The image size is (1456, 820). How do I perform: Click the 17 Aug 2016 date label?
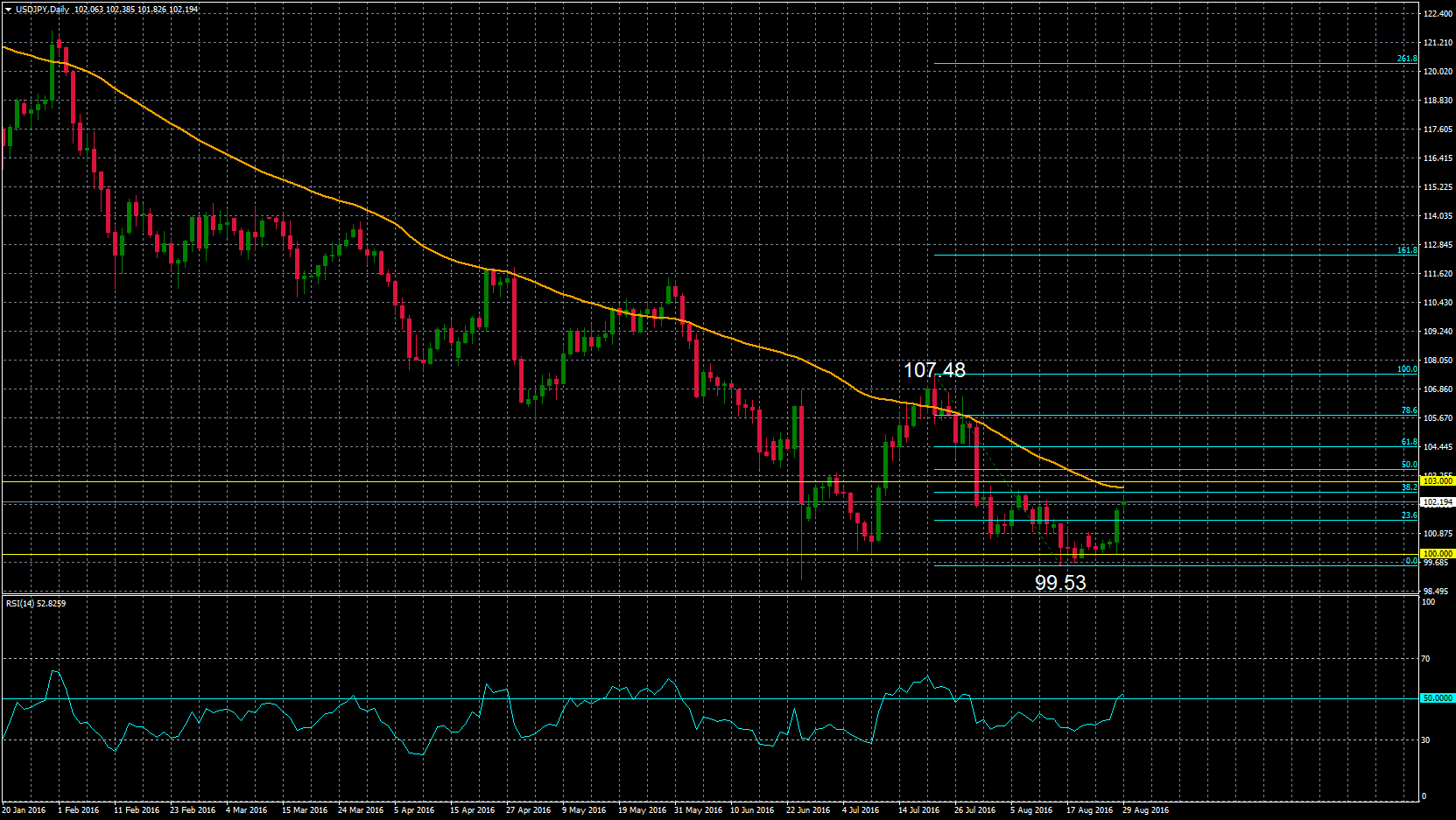(1089, 810)
